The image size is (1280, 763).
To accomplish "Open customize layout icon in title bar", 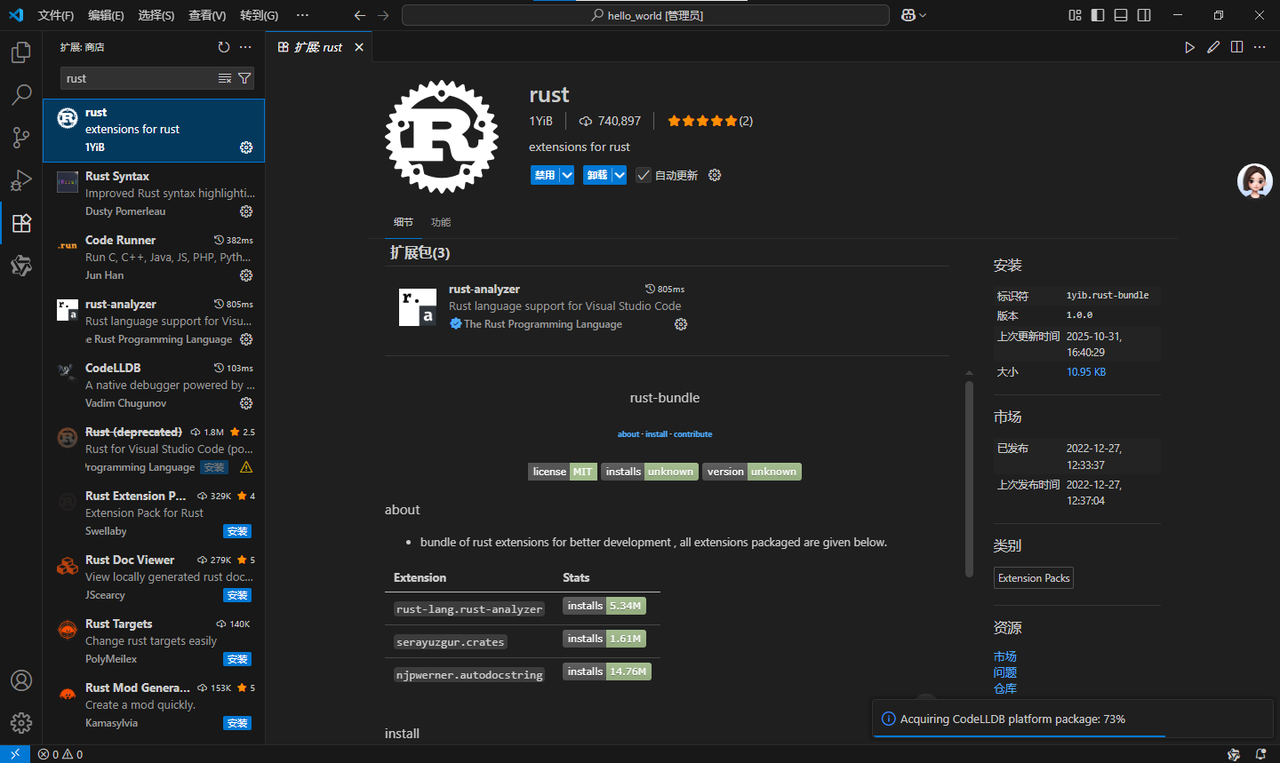I will coord(1075,15).
